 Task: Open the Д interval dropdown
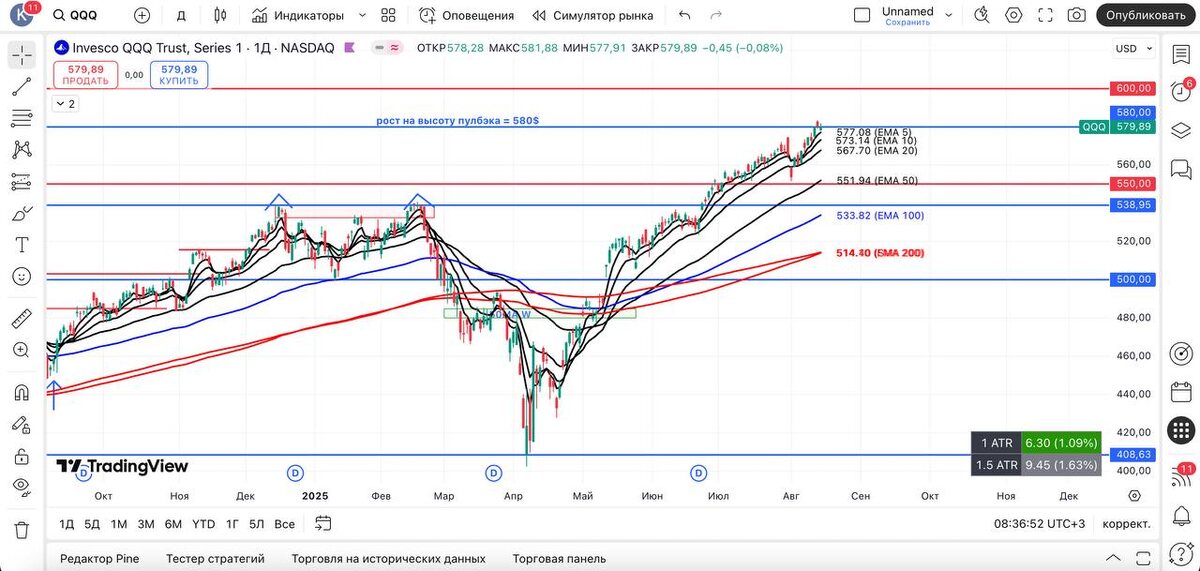tap(181, 15)
